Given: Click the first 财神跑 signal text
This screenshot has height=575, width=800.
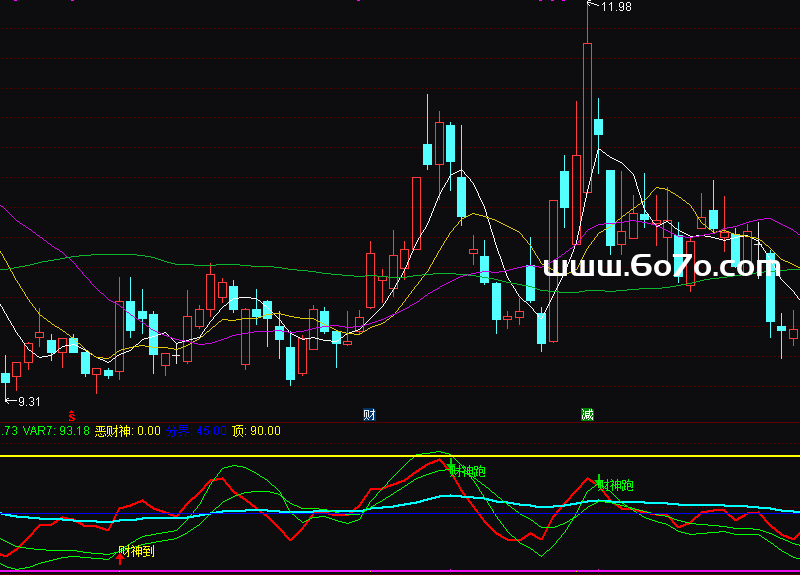Looking at the screenshot, I should [469, 470].
